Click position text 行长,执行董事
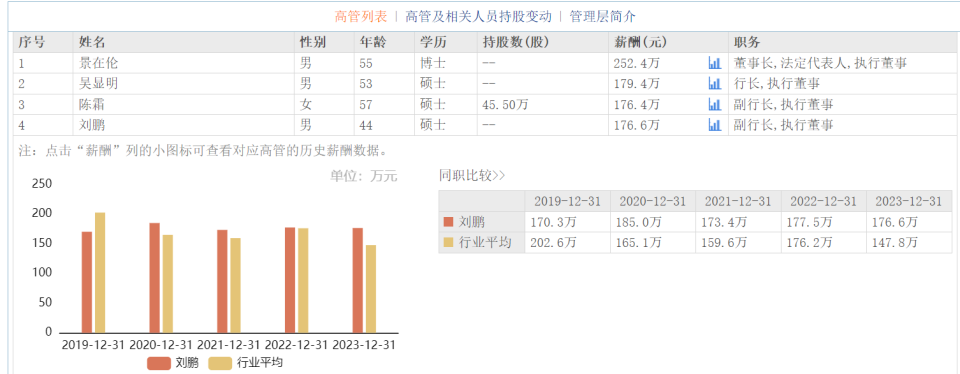 pos(776,84)
